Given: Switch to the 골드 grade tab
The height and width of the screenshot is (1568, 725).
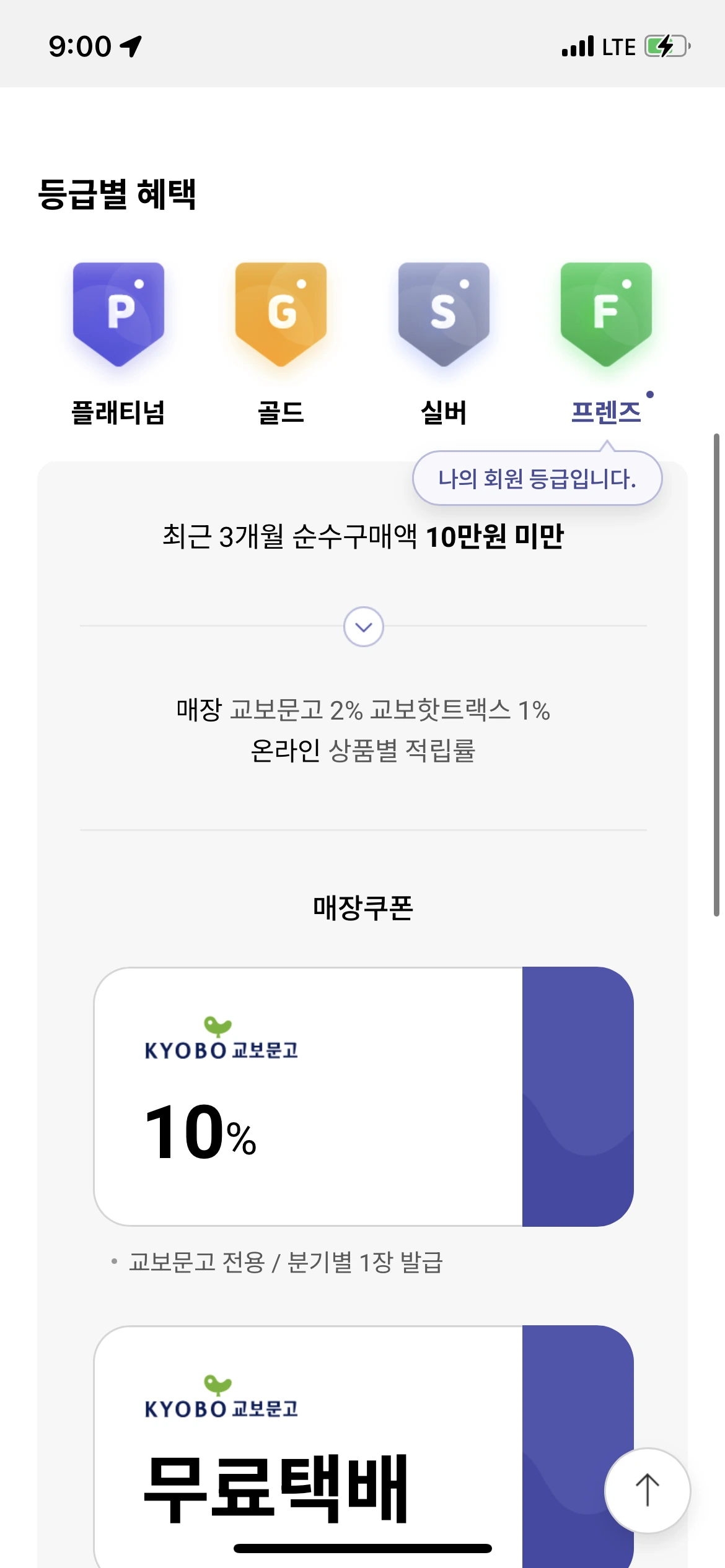Looking at the screenshot, I should 281,412.
